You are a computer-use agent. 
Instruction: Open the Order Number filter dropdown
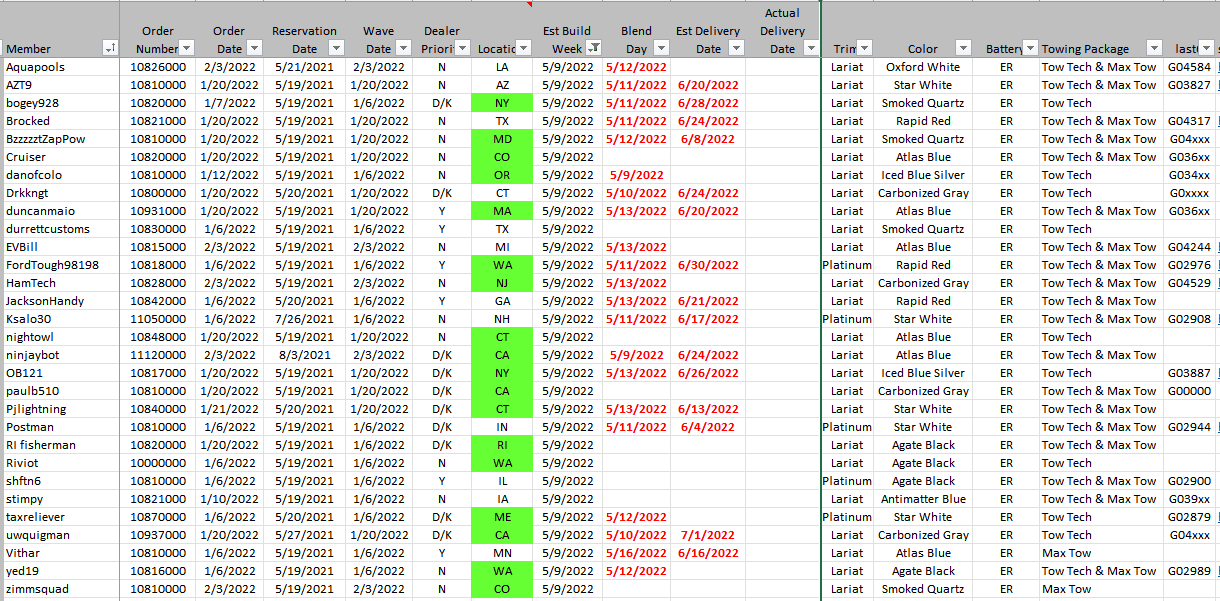pos(186,48)
